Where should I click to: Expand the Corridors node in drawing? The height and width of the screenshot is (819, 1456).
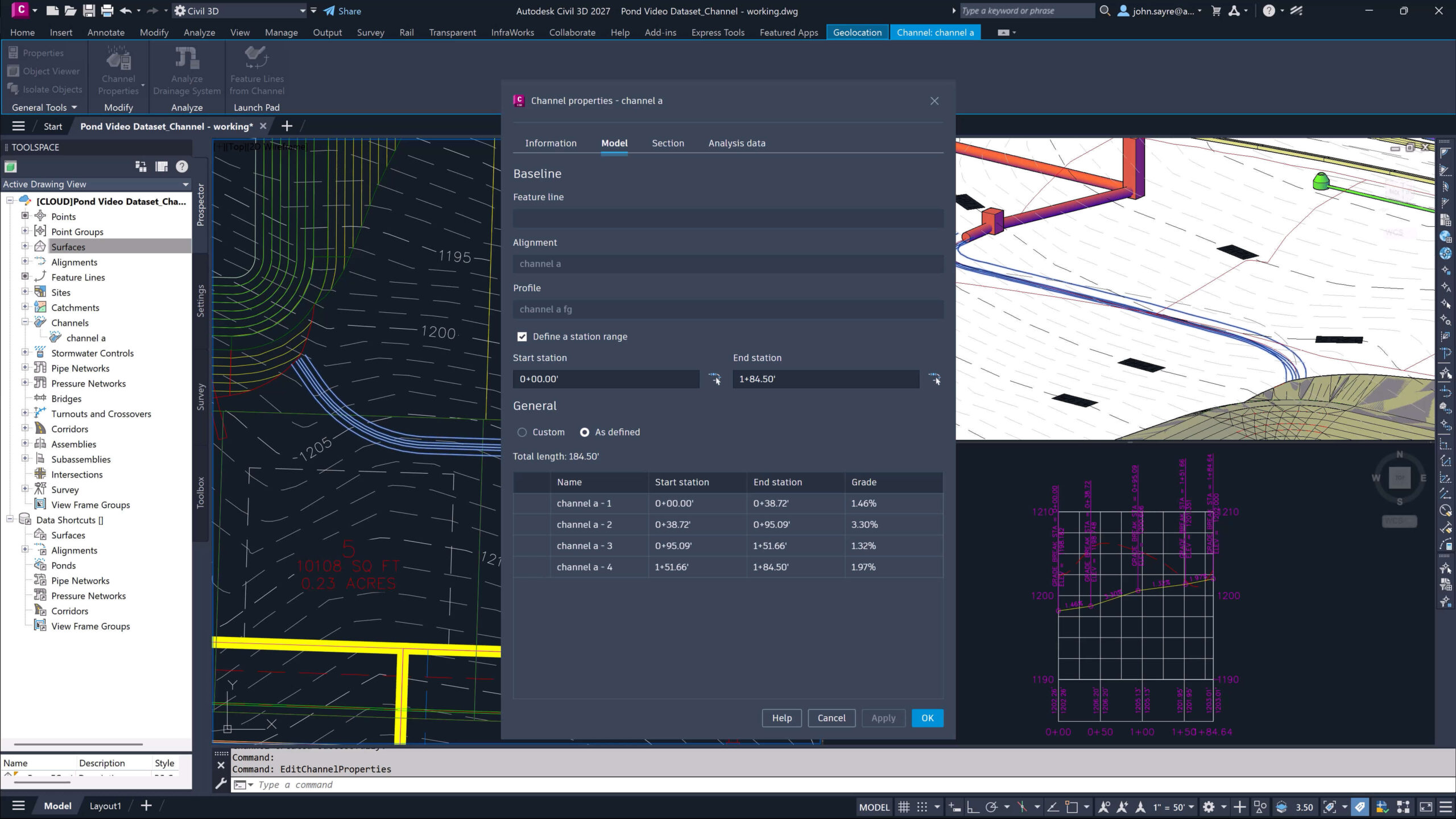tap(25, 428)
